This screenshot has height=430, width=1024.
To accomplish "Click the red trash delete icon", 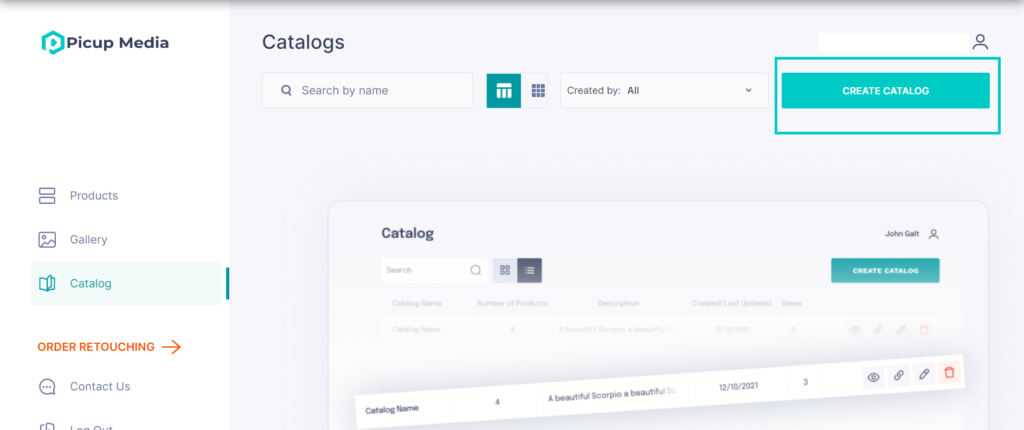I will (x=950, y=372).
